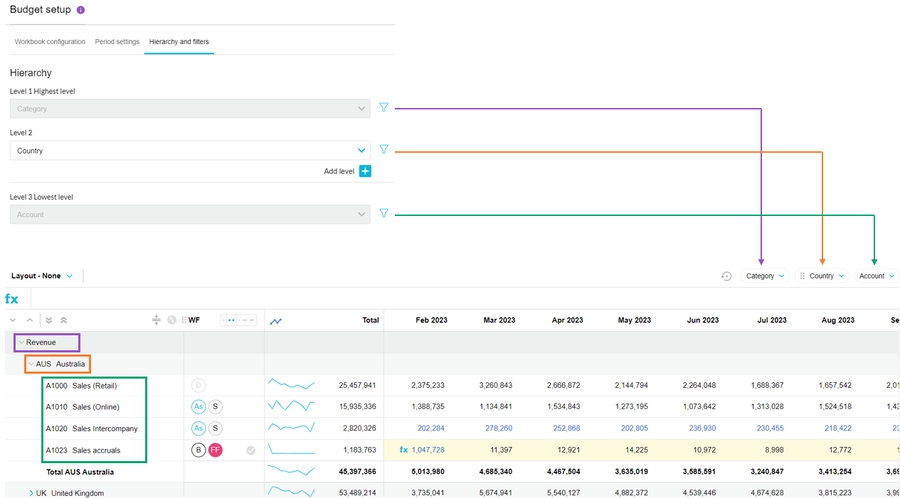900x498 pixels.
Task: Collapse the Revenue category row
Action: click(20, 342)
